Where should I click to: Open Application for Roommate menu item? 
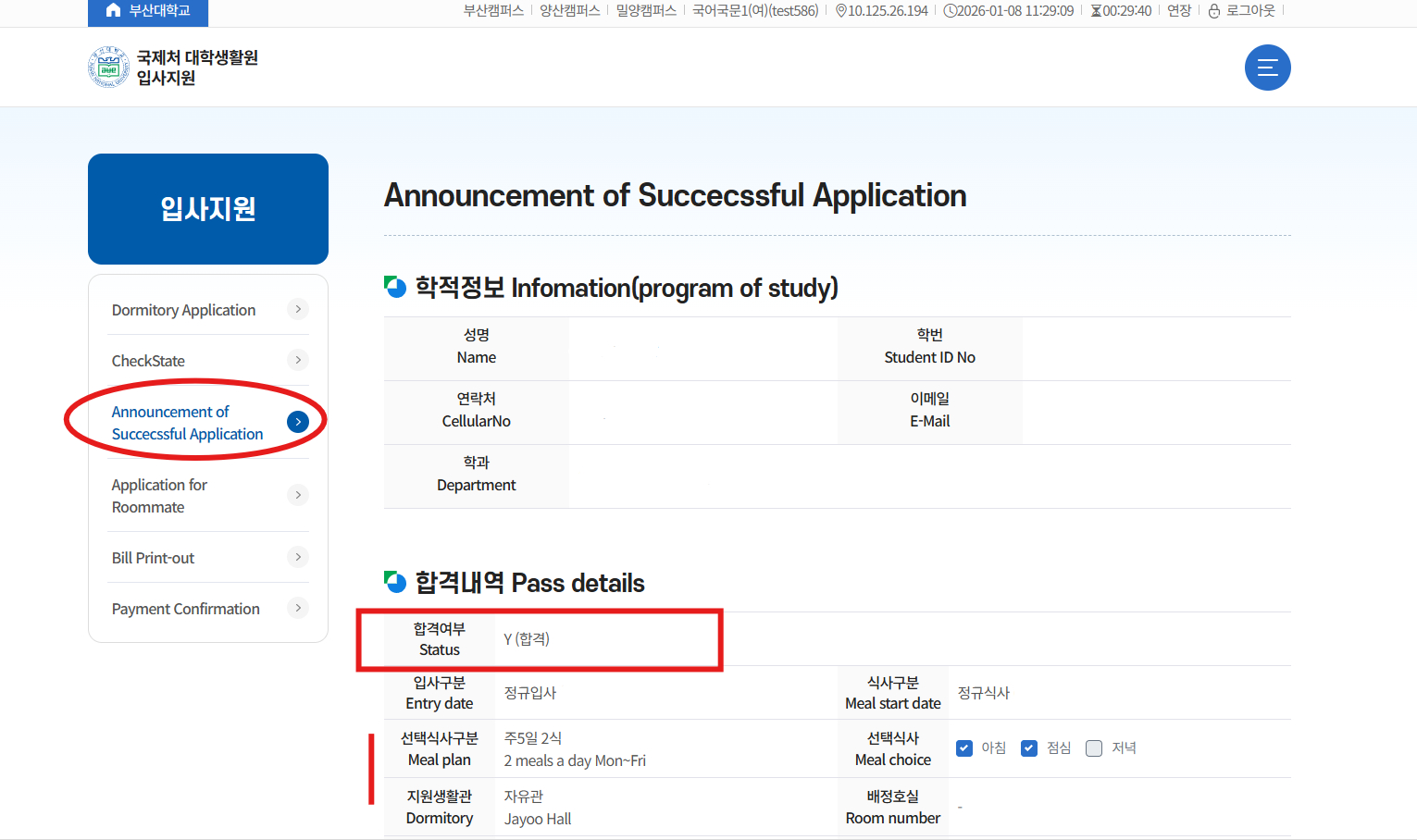[159, 496]
